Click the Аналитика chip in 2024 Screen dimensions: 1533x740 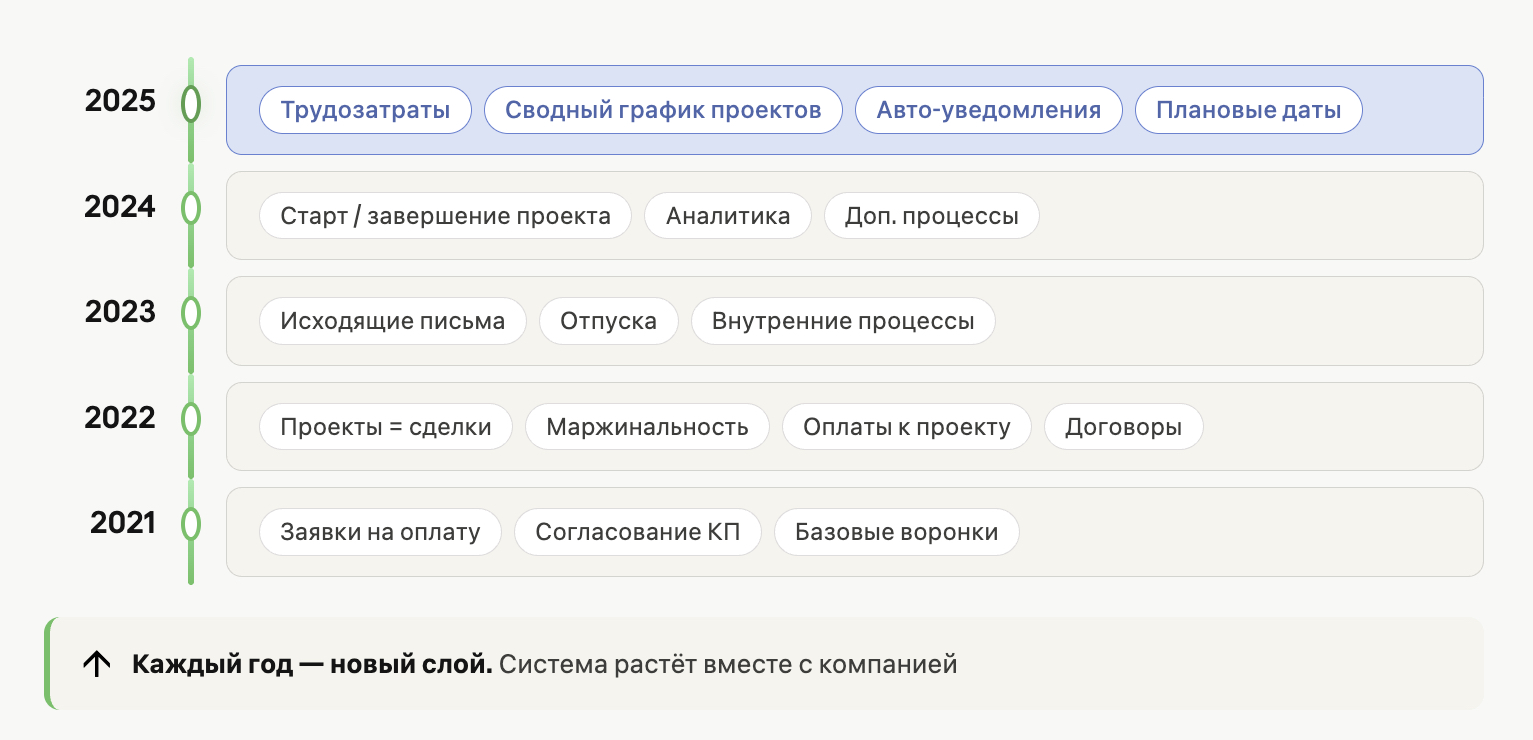(728, 216)
